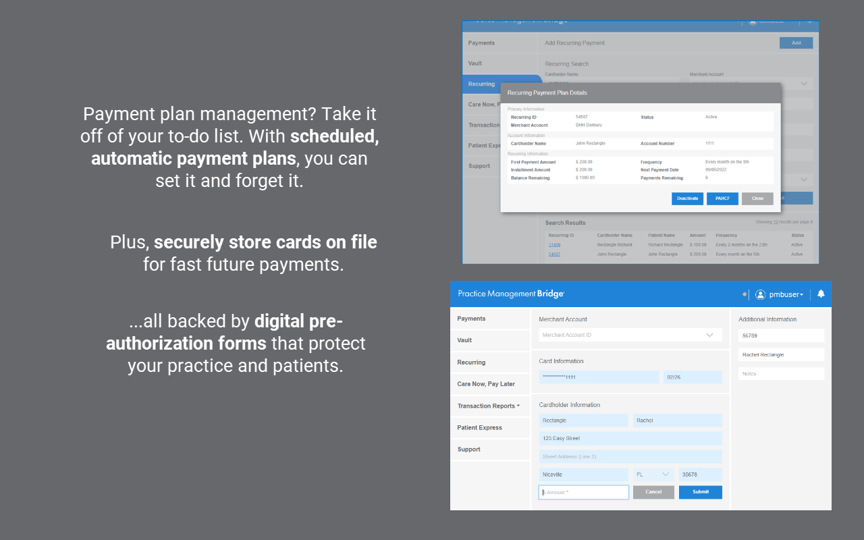864x540 pixels.
Task: Click the Add button for recurring payment
Action: (x=796, y=43)
